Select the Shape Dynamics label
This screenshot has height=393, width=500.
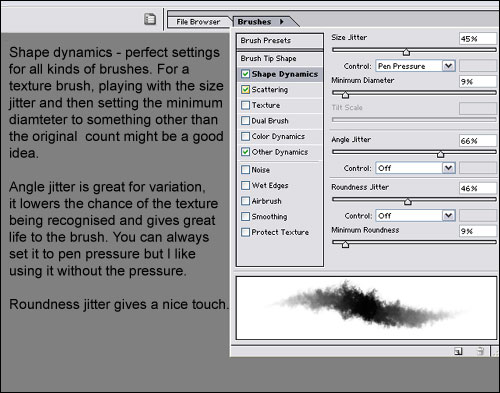(285, 74)
